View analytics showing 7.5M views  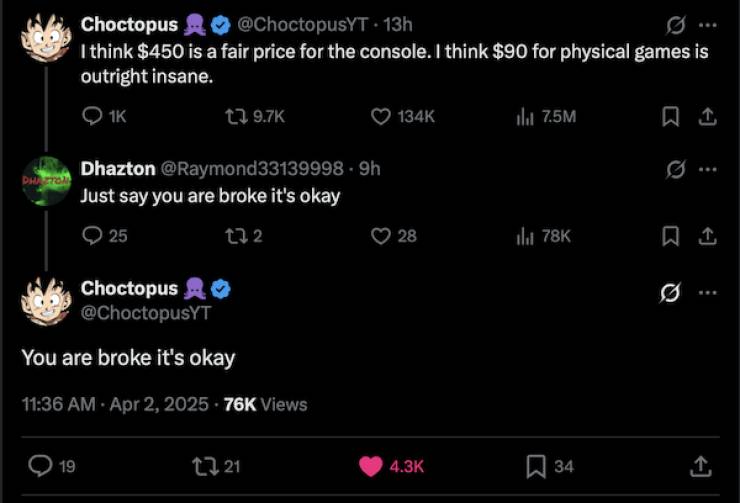[523, 117]
